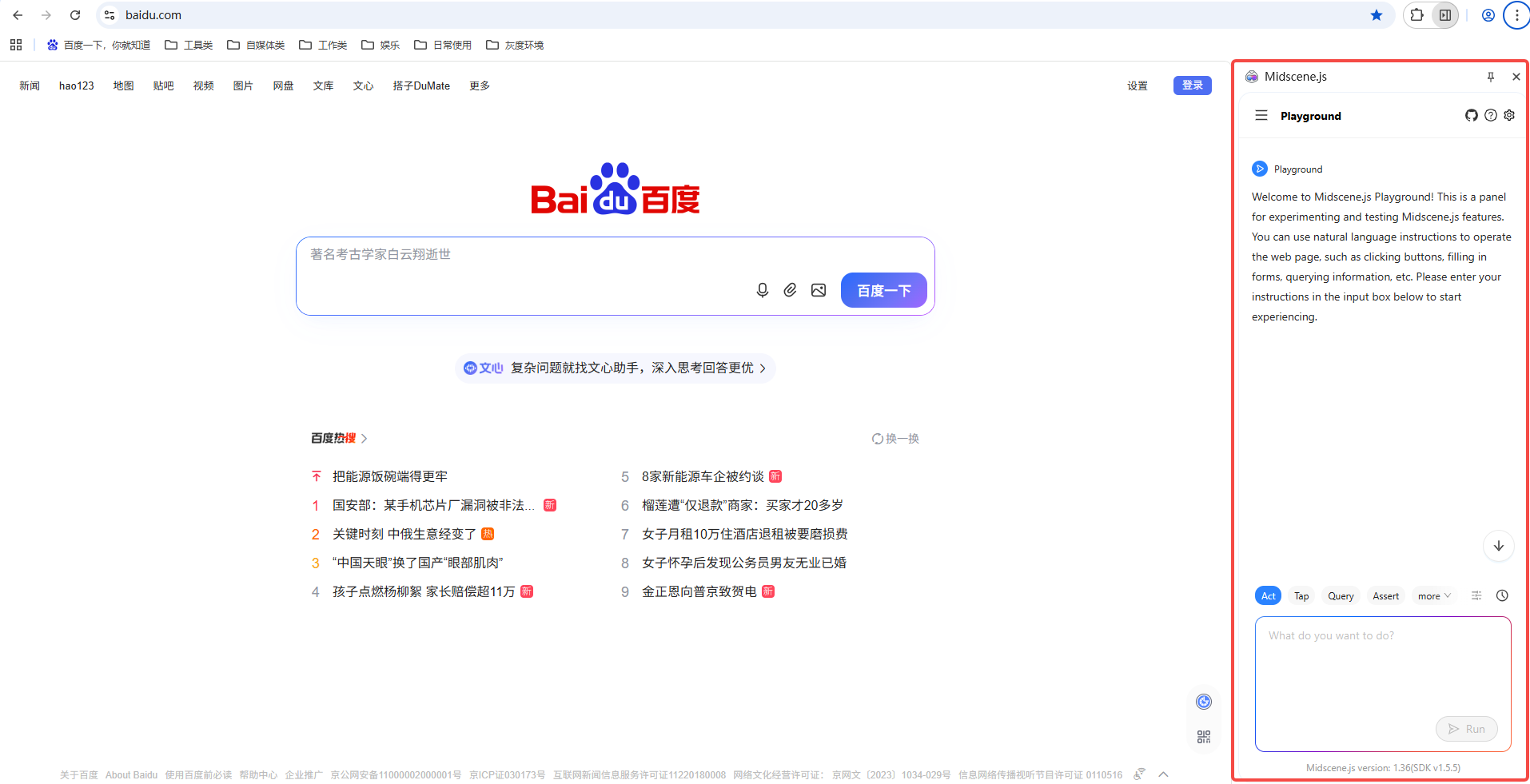Viewport: 1530px width, 784px height.
Task: Reload the page
Action: pyautogui.click(x=75, y=15)
